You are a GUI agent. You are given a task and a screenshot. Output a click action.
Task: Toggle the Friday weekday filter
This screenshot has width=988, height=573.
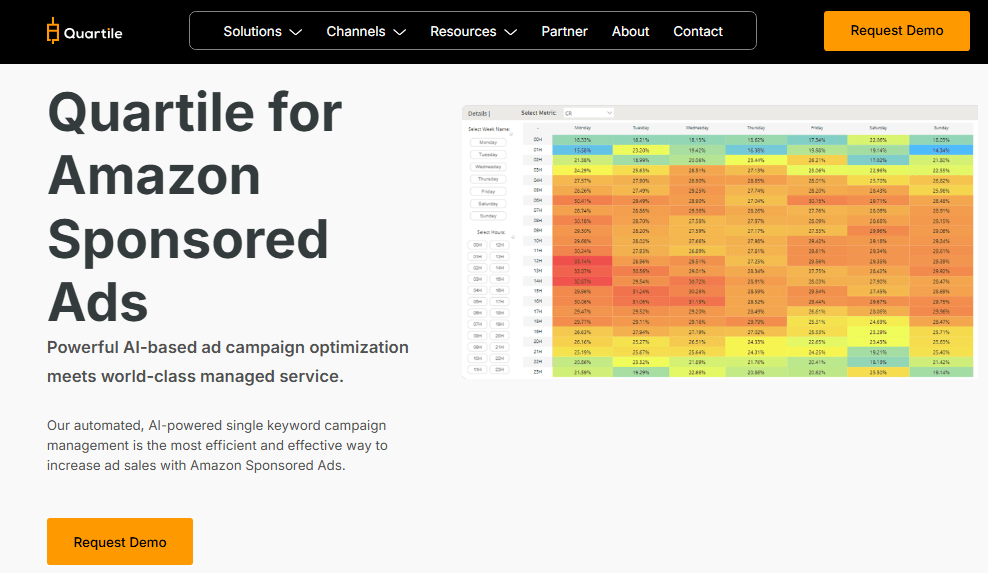point(488,191)
